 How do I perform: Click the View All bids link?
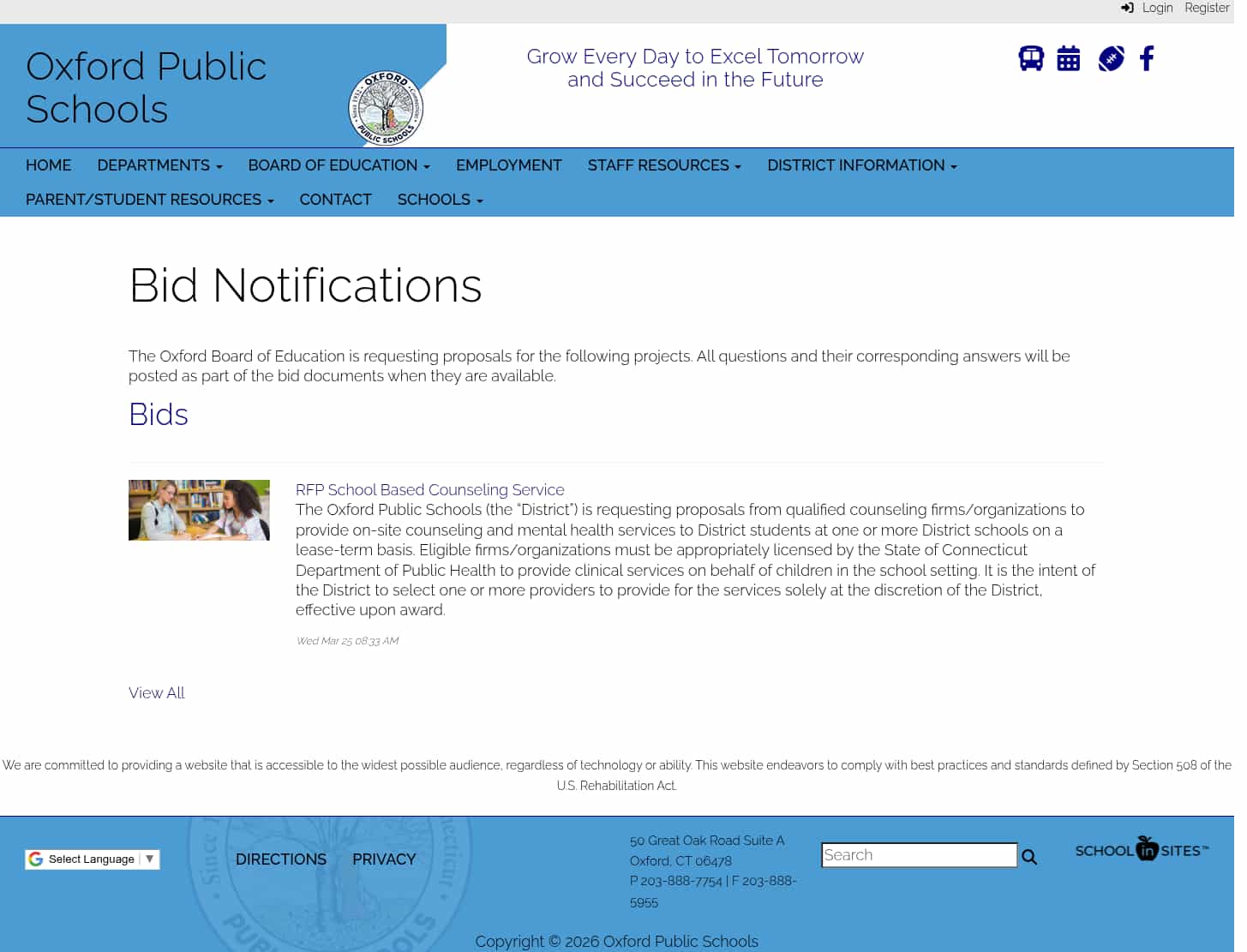(x=158, y=692)
